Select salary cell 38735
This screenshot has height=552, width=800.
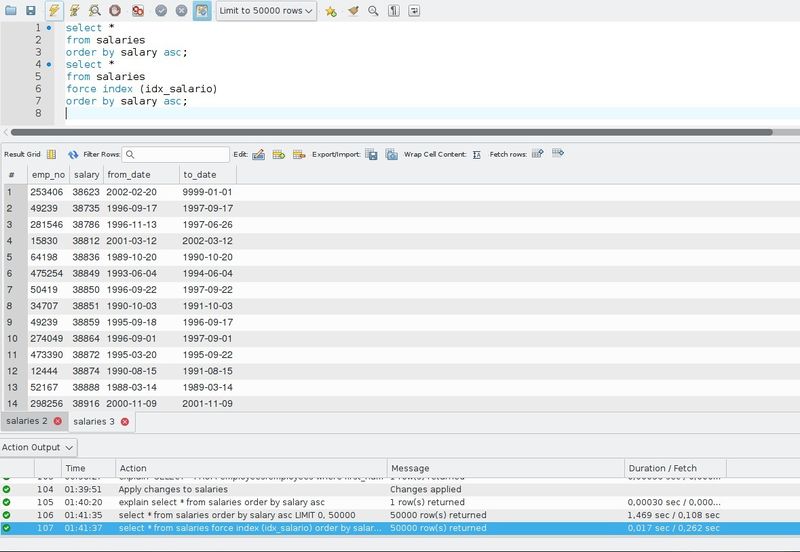[86, 208]
